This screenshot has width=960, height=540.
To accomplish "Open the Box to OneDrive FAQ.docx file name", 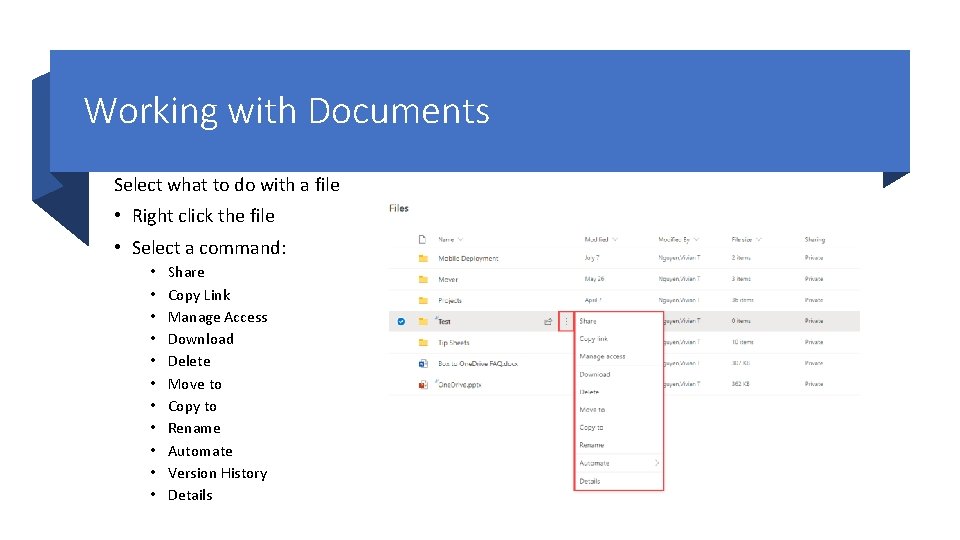I will [x=478, y=364].
